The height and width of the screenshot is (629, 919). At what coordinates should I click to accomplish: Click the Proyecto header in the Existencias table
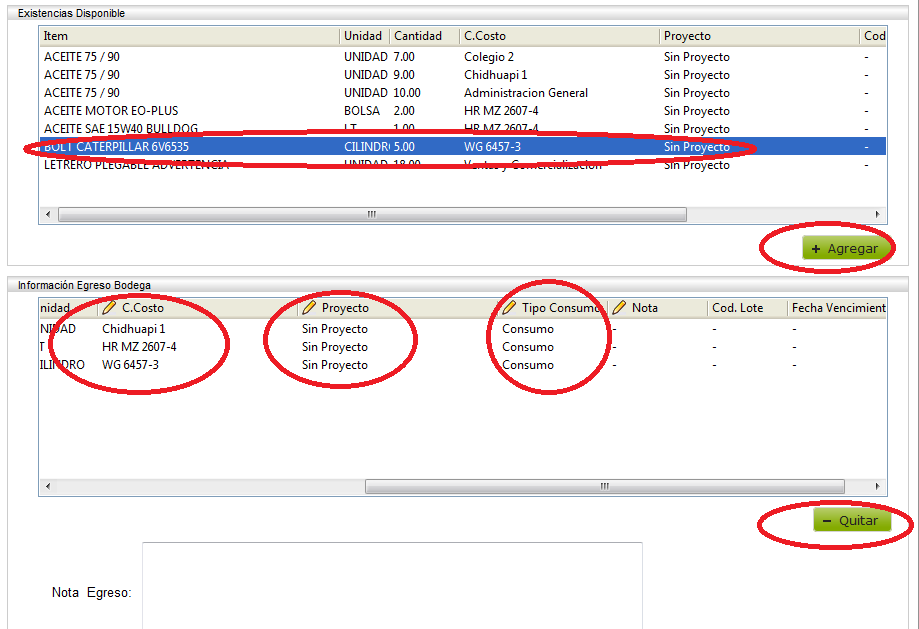pyautogui.click(x=759, y=36)
